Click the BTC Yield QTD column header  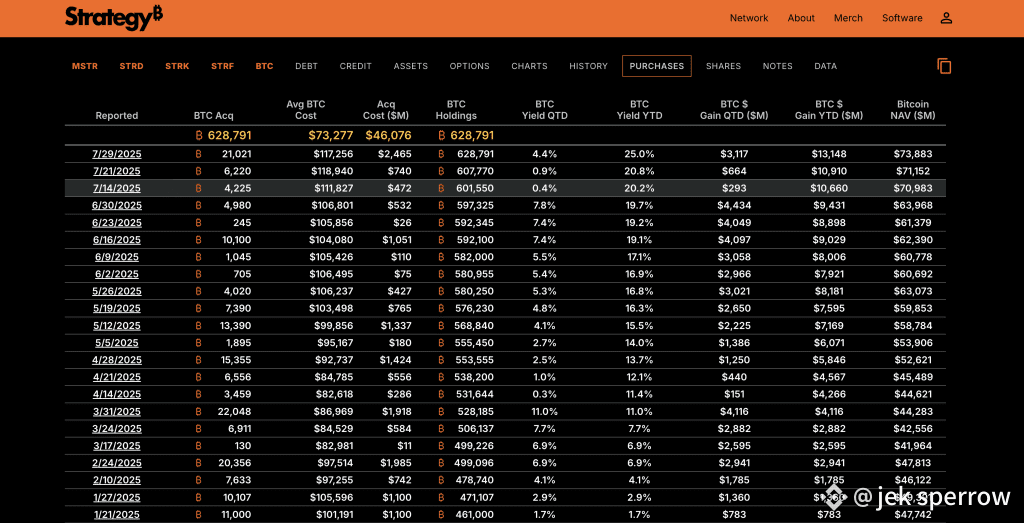545,110
